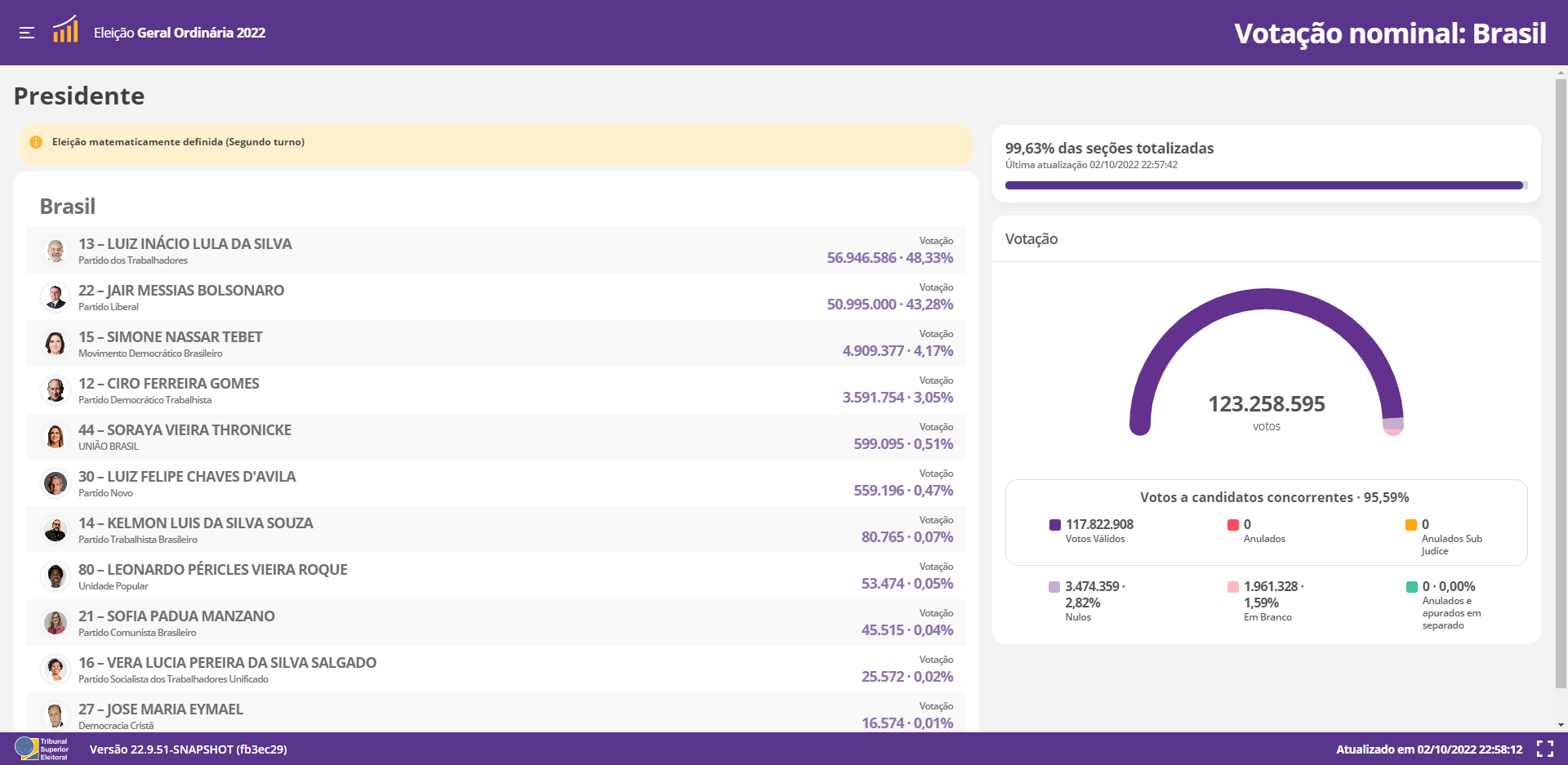Select 13 – LUIZ INÁCIO LULA DA SILVA
The width and height of the screenshot is (1568, 765).
pos(185,244)
